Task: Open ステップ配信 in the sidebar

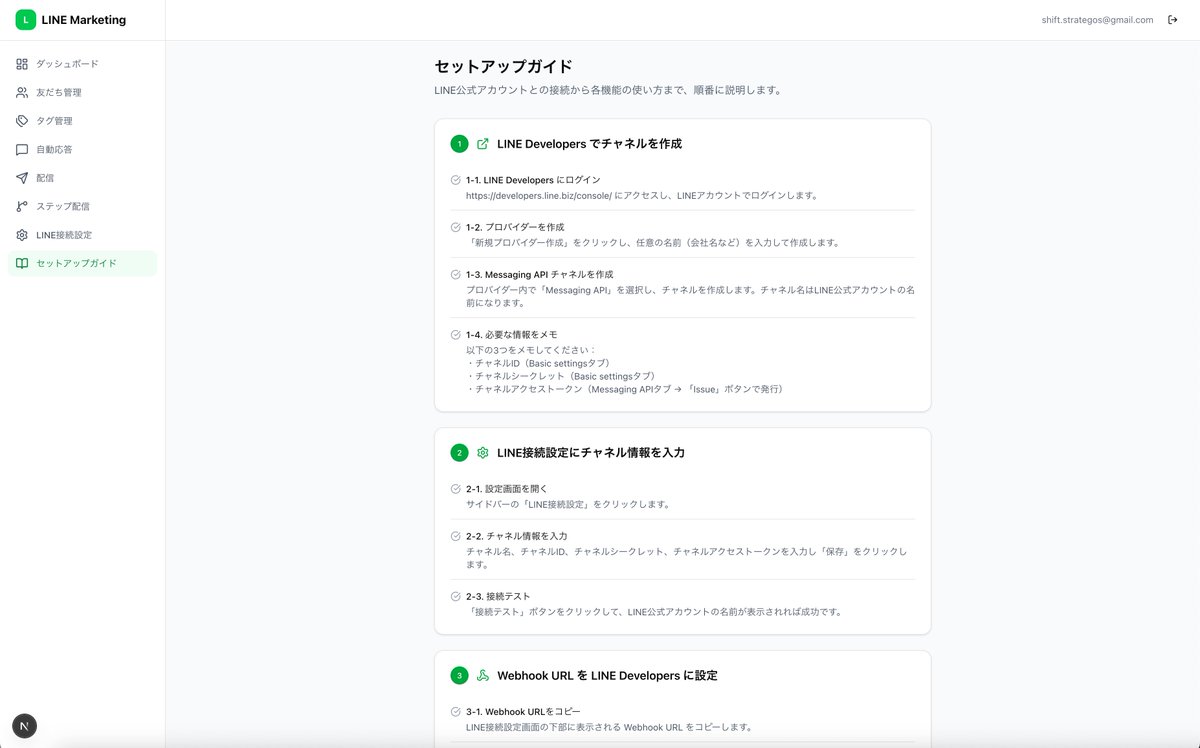Action: [82, 207]
